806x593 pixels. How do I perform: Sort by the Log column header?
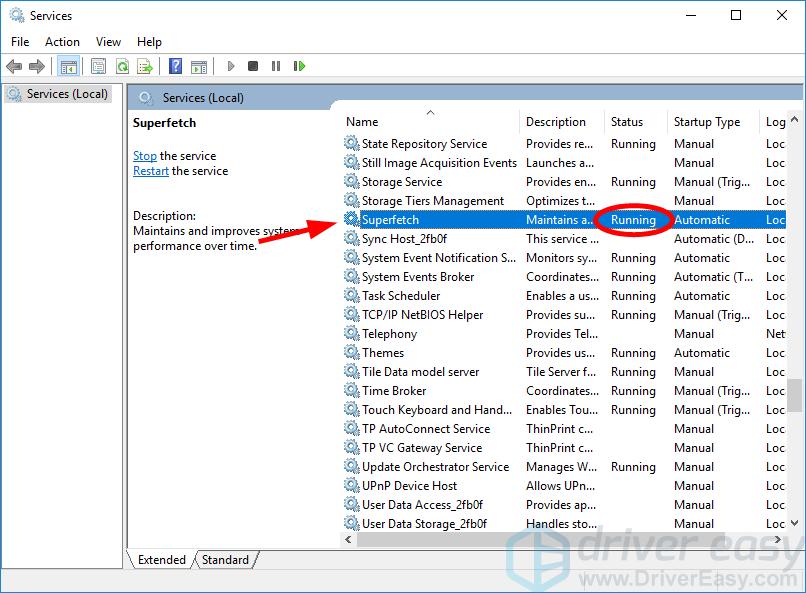click(775, 122)
